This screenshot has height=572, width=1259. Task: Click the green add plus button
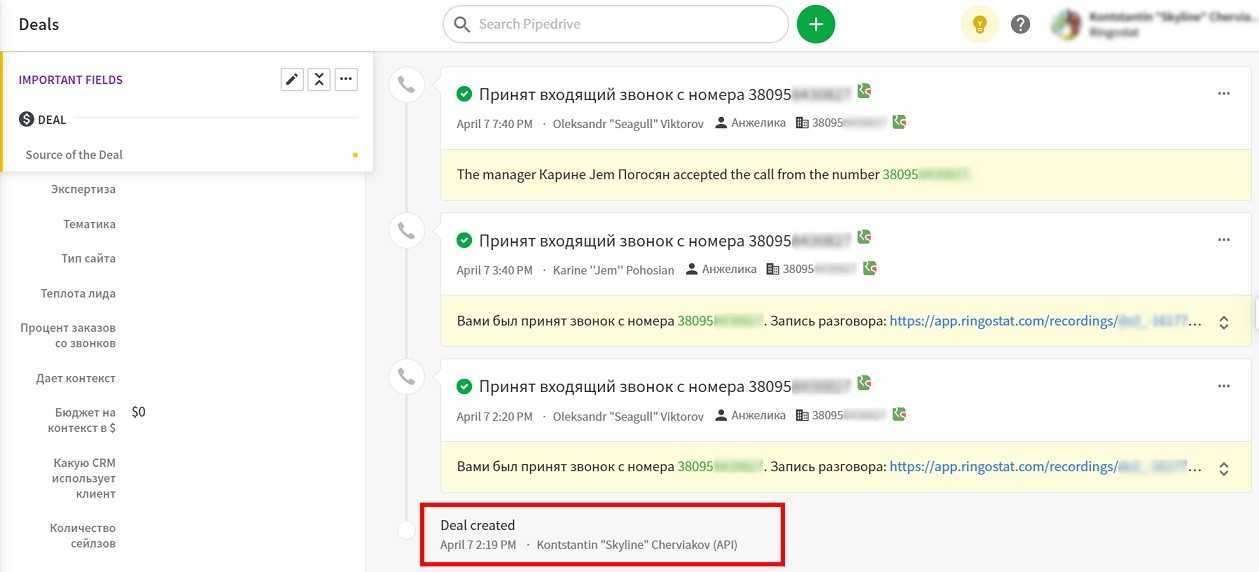coord(815,24)
